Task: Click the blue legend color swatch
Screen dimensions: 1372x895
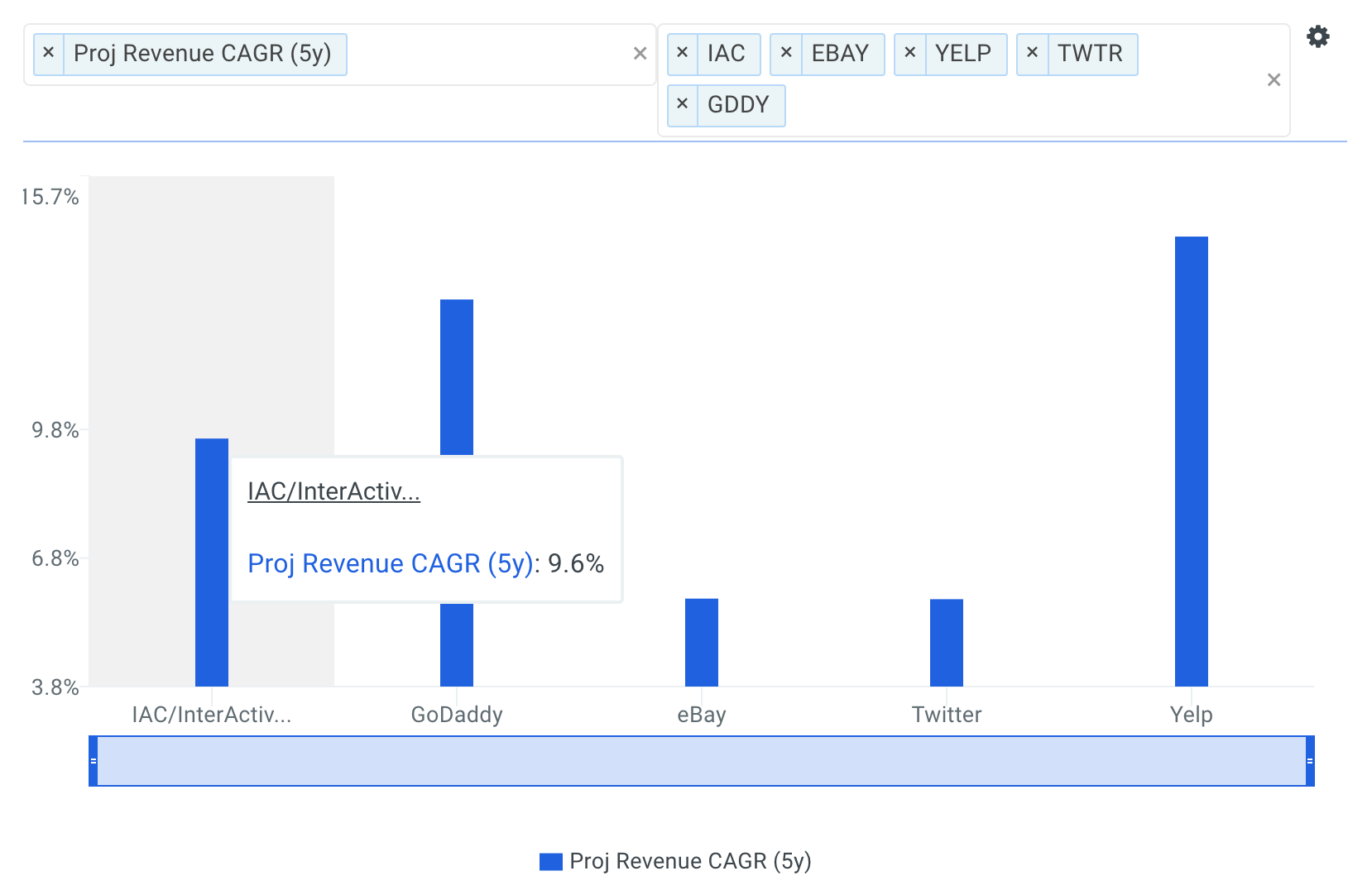Action: 551,862
